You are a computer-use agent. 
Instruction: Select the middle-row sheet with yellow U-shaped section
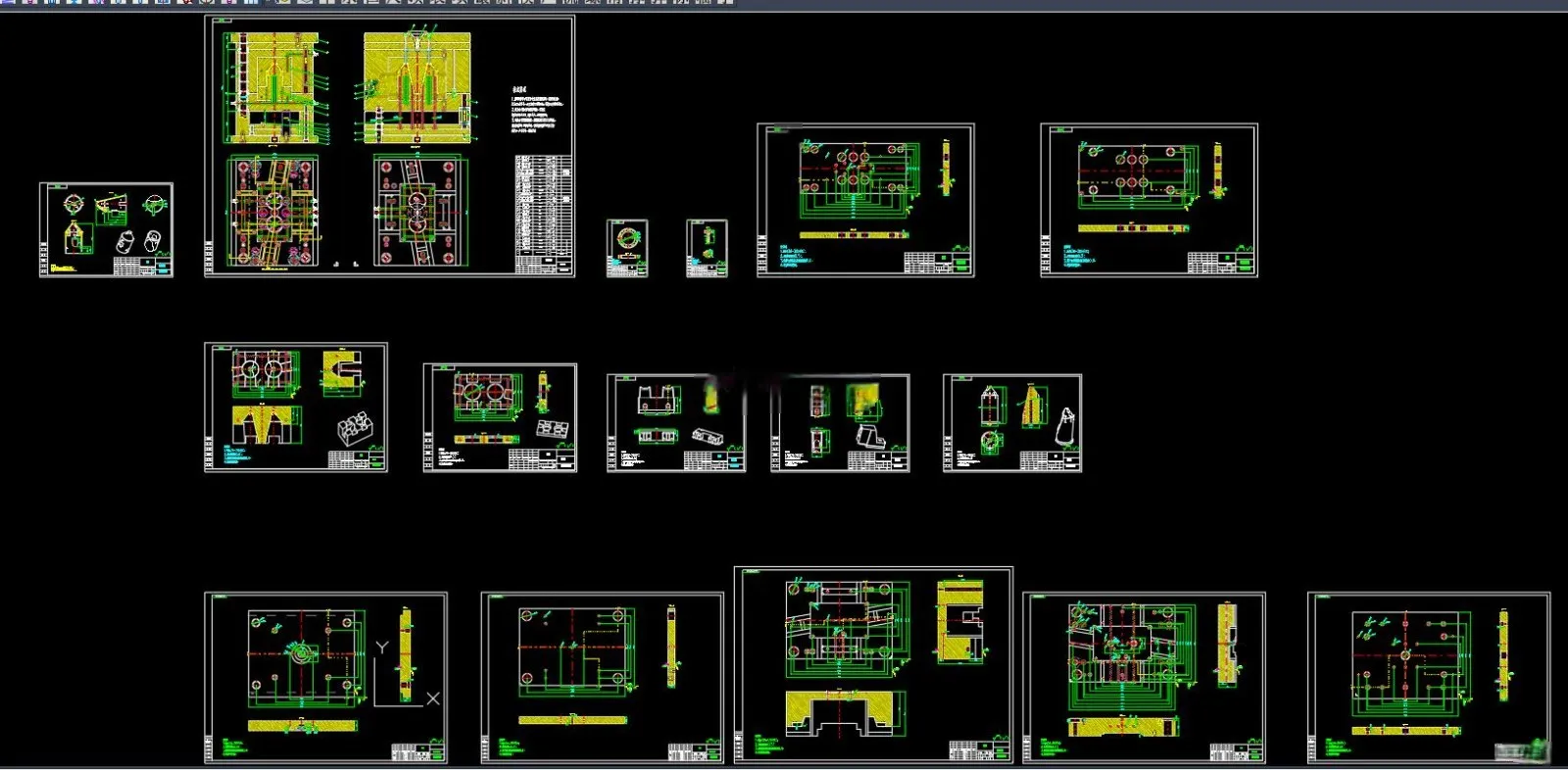click(x=296, y=408)
